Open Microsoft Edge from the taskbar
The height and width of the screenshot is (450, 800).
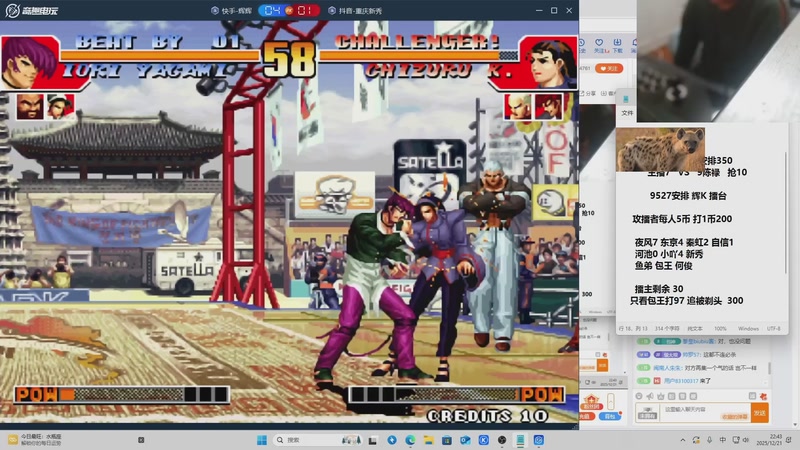click(410, 440)
